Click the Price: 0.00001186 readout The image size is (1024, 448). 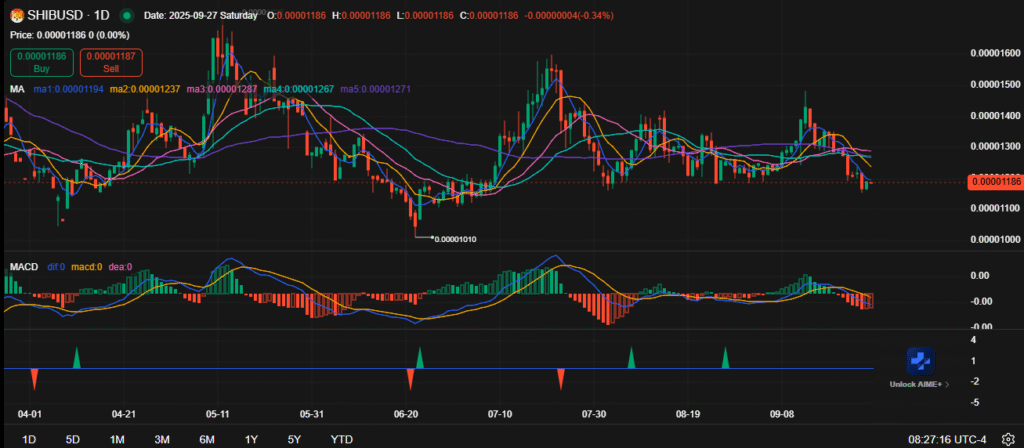[69, 34]
